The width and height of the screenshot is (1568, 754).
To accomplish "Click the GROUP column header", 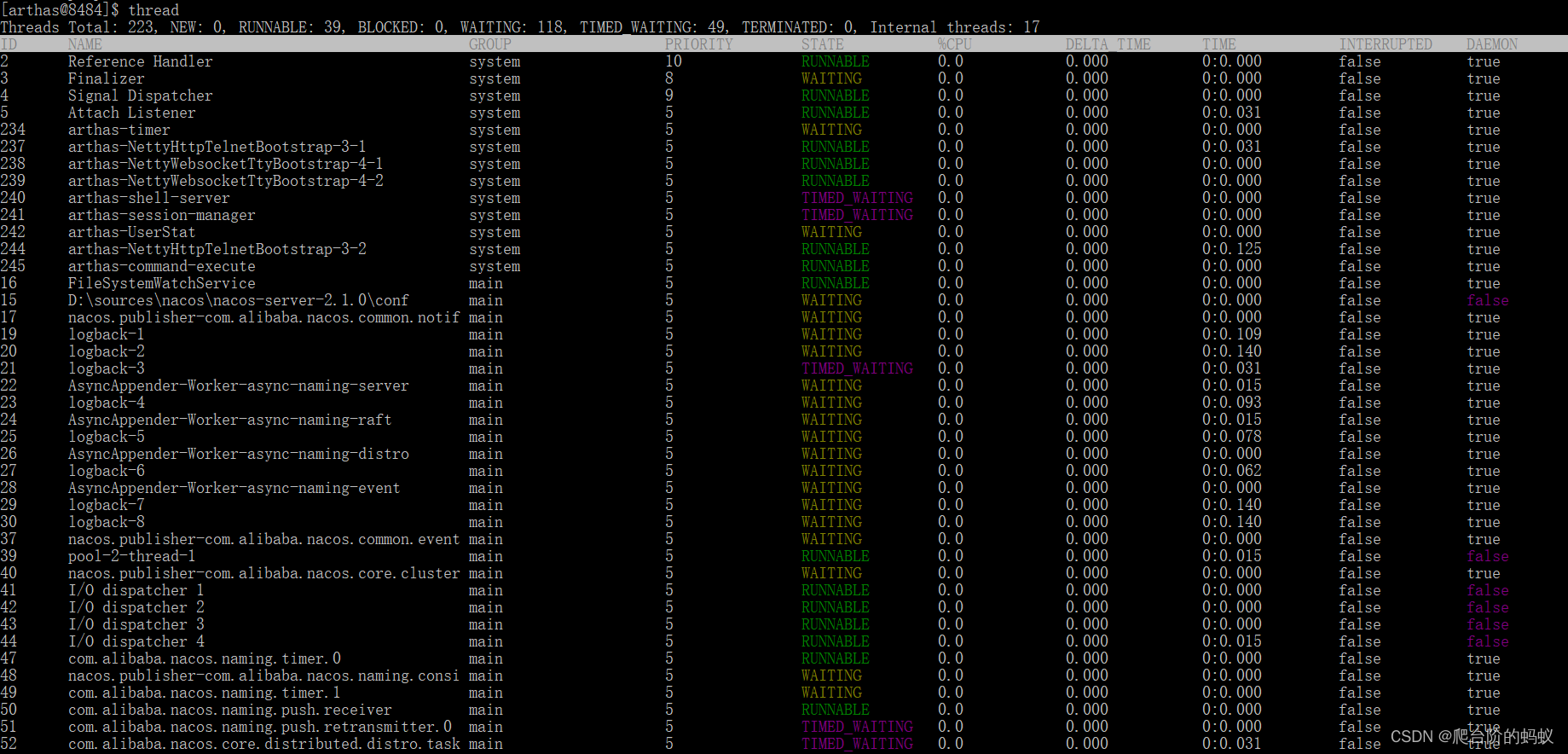I will 490,44.
